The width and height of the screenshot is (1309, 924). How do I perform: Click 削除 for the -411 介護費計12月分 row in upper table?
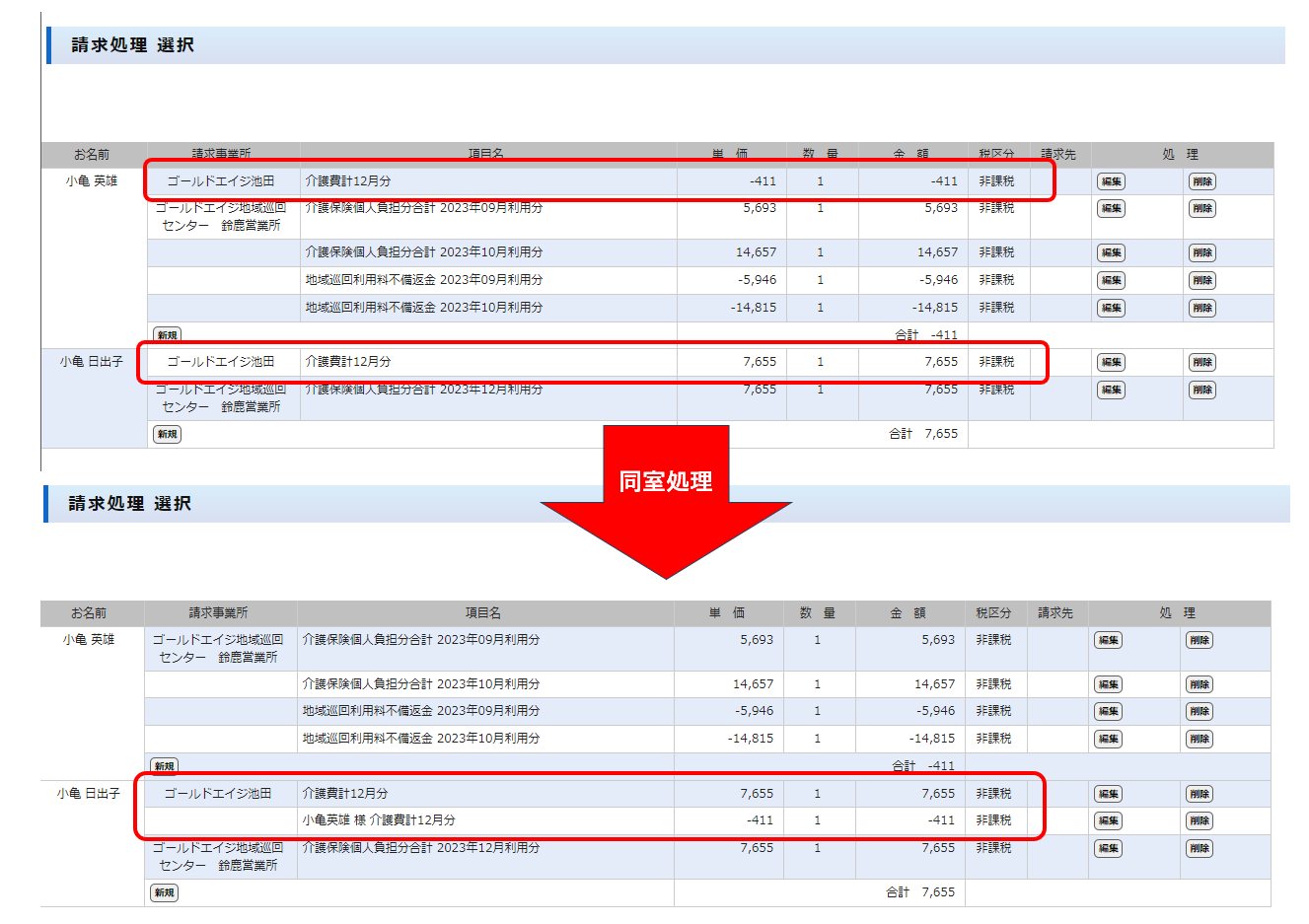tap(1201, 181)
